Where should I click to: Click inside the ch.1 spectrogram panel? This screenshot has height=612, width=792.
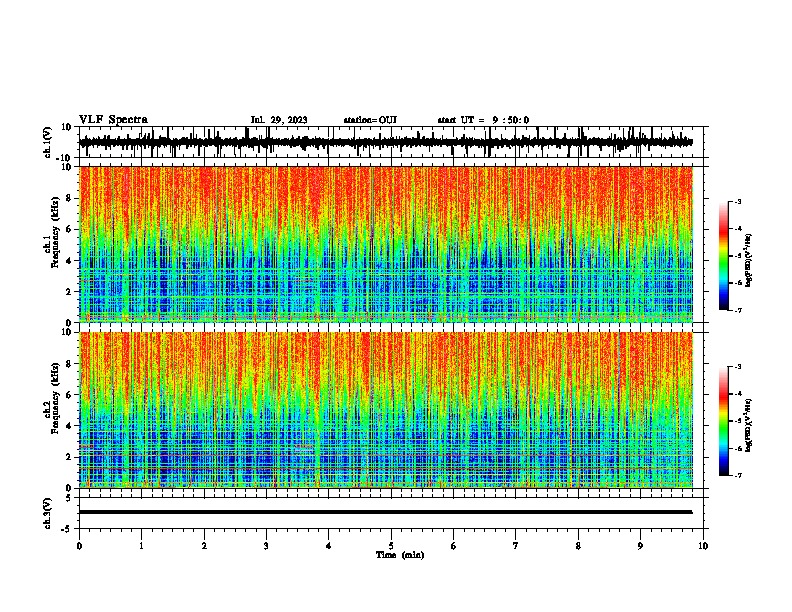(x=386, y=244)
